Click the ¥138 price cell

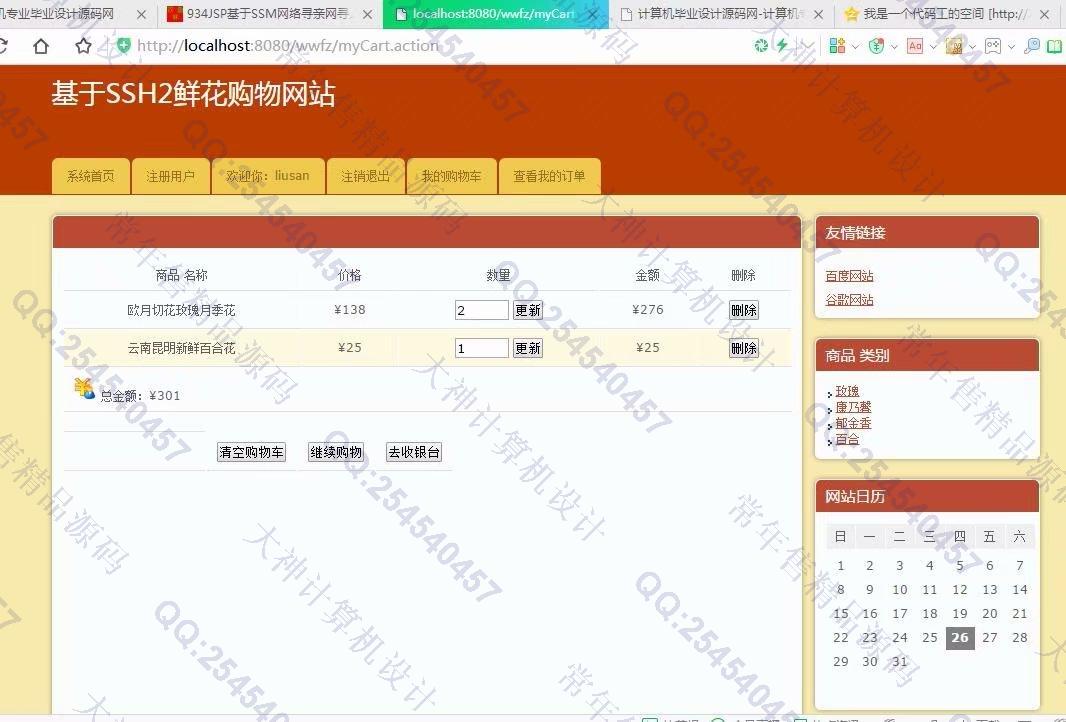pyautogui.click(x=349, y=310)
